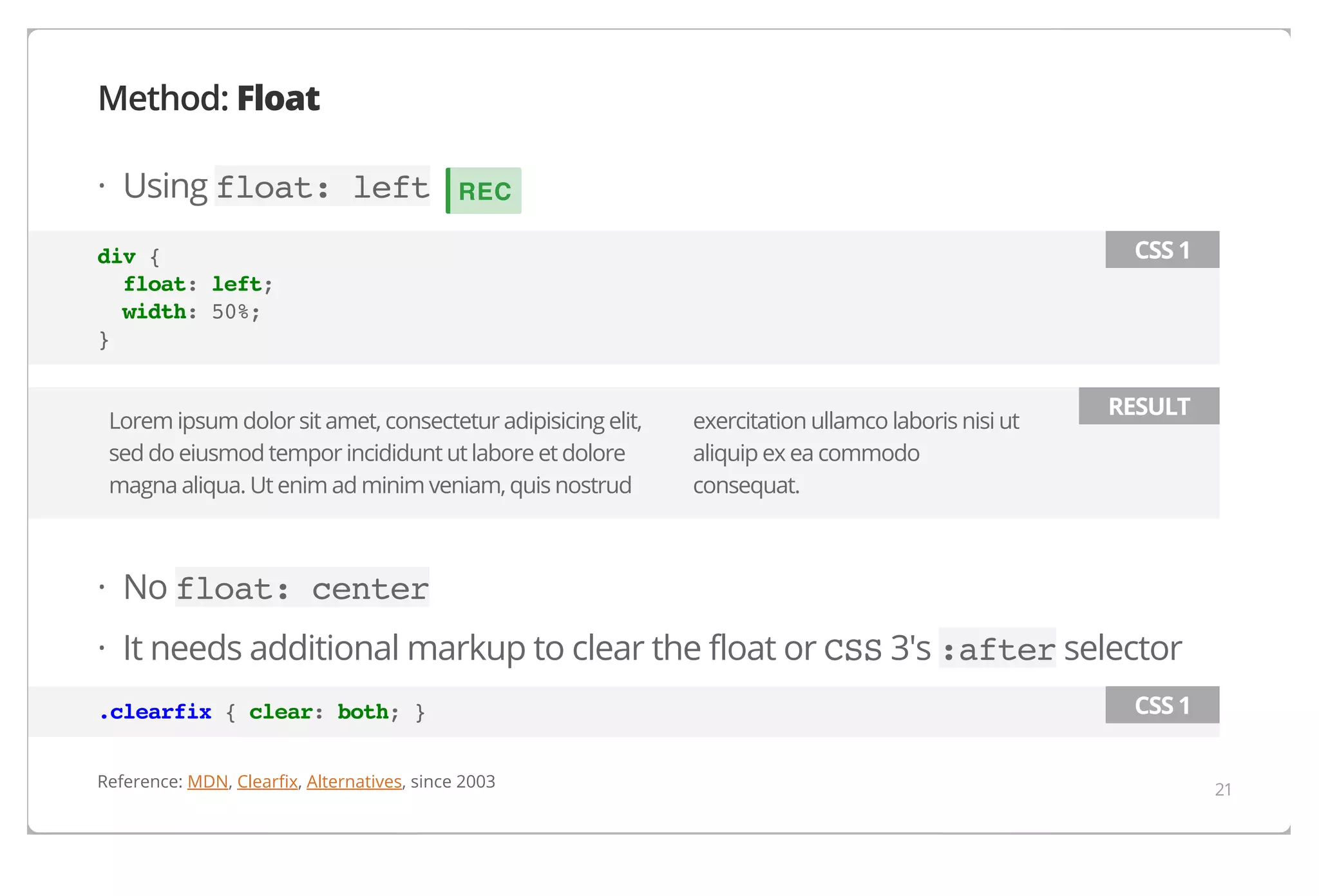Click the right column text starting with "exercitation"
The height and width of the screenshot is (896, 1319).
(x=855, y=453)
